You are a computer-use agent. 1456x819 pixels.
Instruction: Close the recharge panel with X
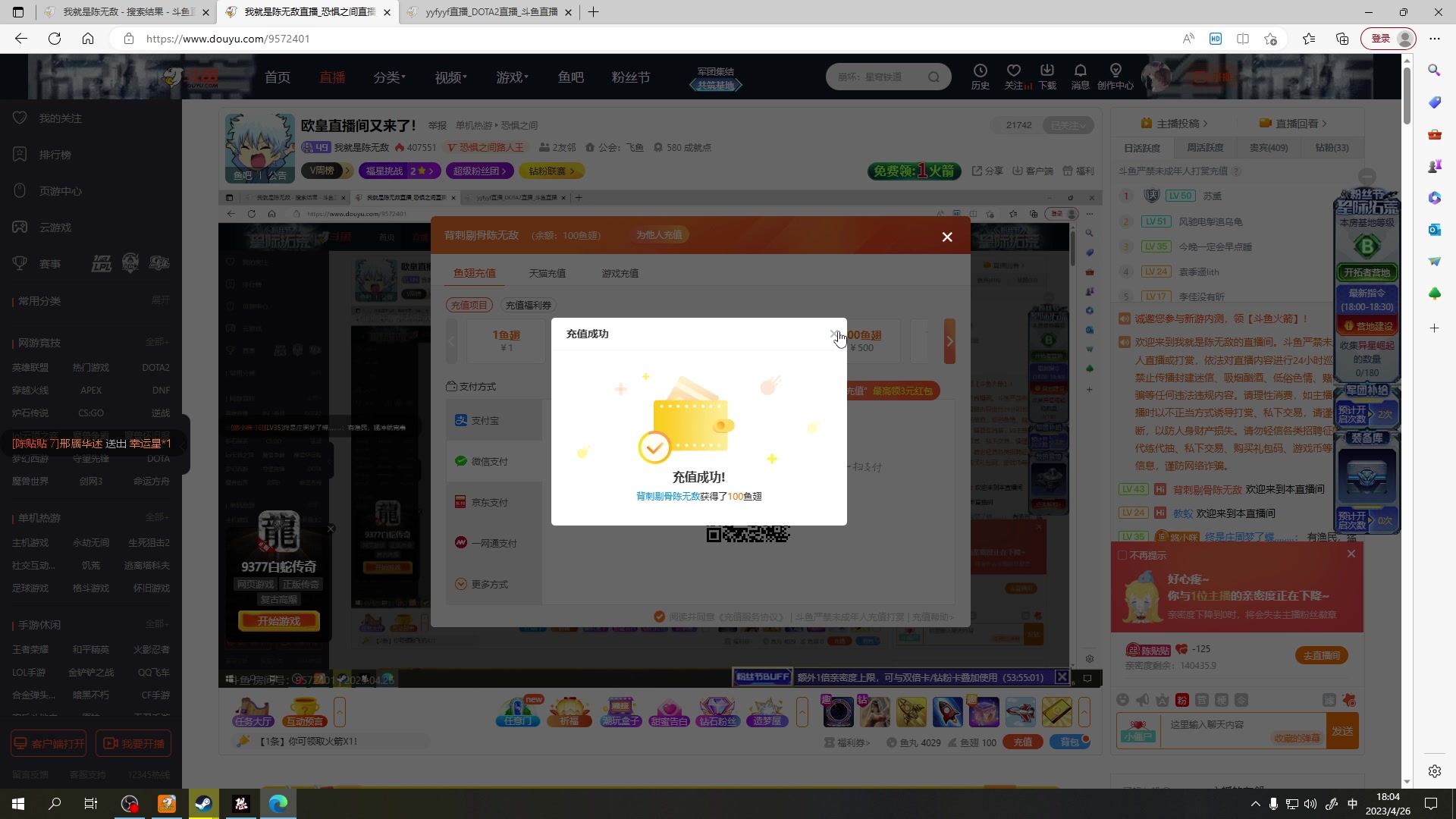point(947,237)
